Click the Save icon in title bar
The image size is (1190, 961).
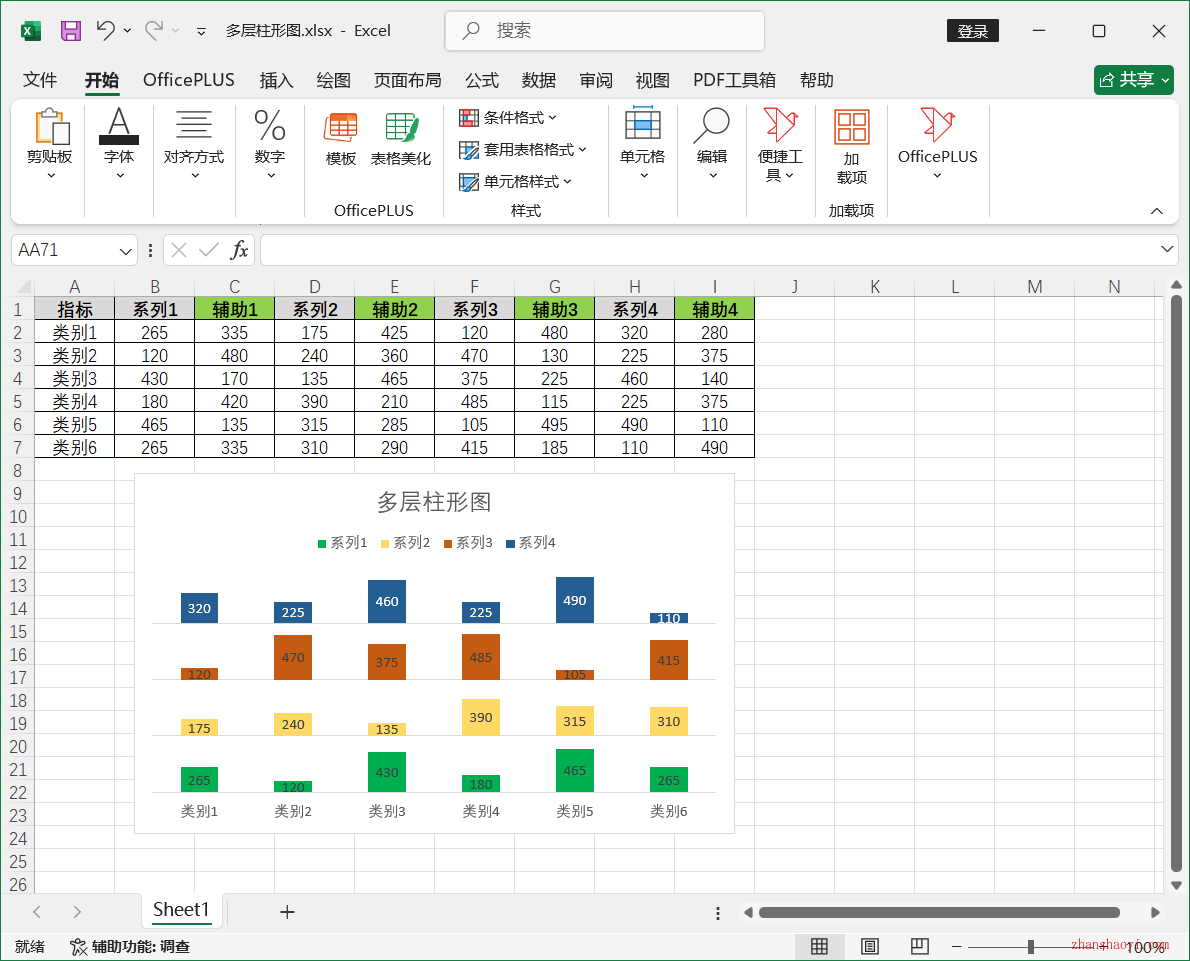pyautogui.click(x=71, y=30)
